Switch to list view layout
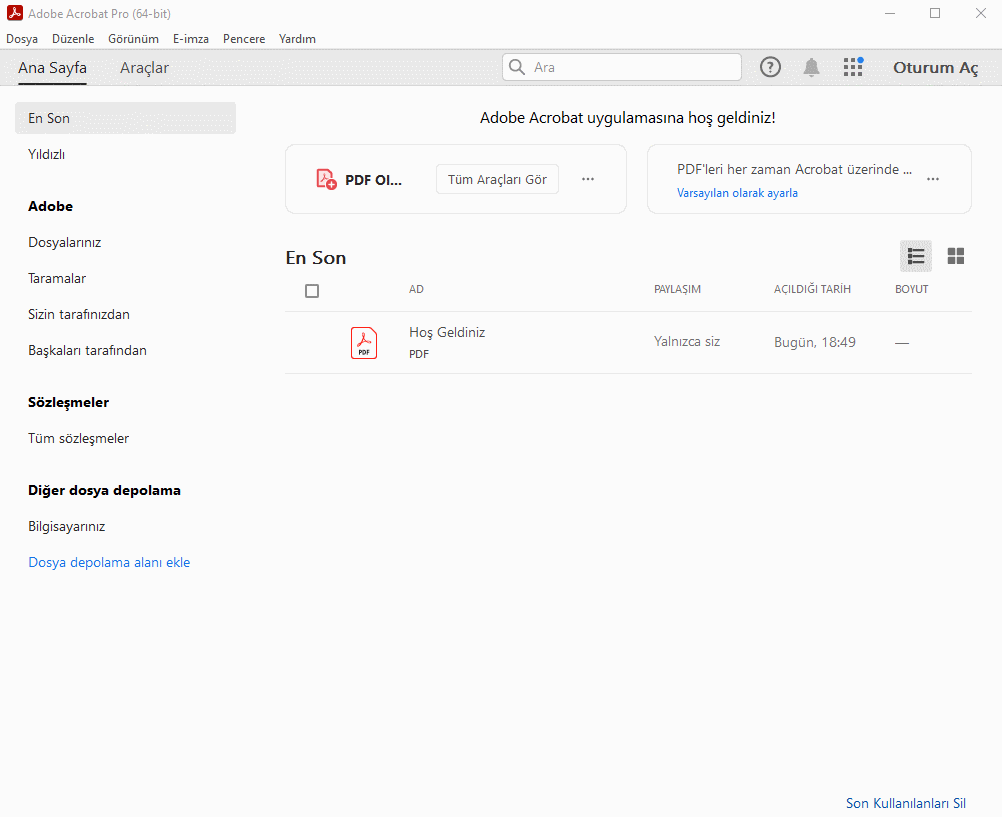 click(x=915, y=256)
